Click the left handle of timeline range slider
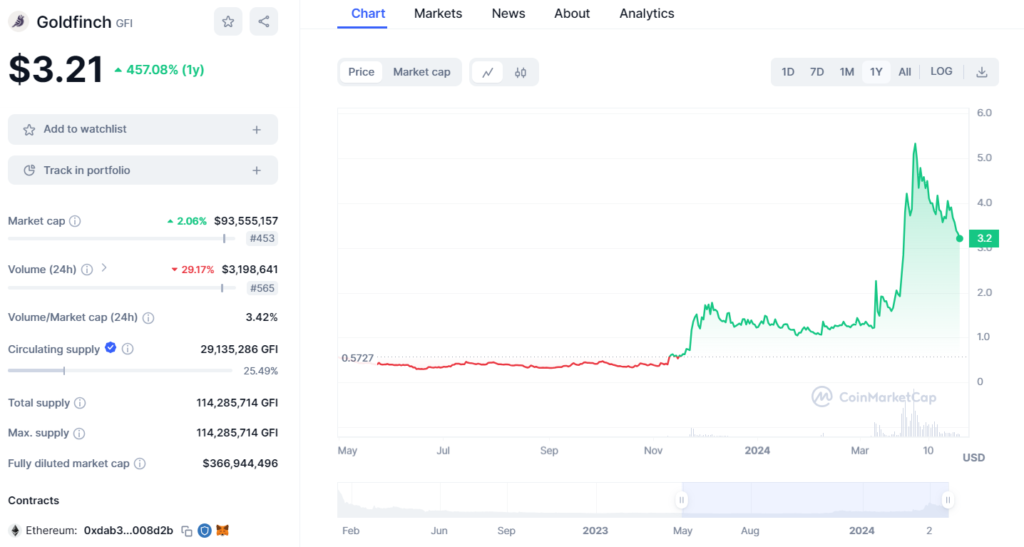The image size is (1024, 547). tap(682, 499)
